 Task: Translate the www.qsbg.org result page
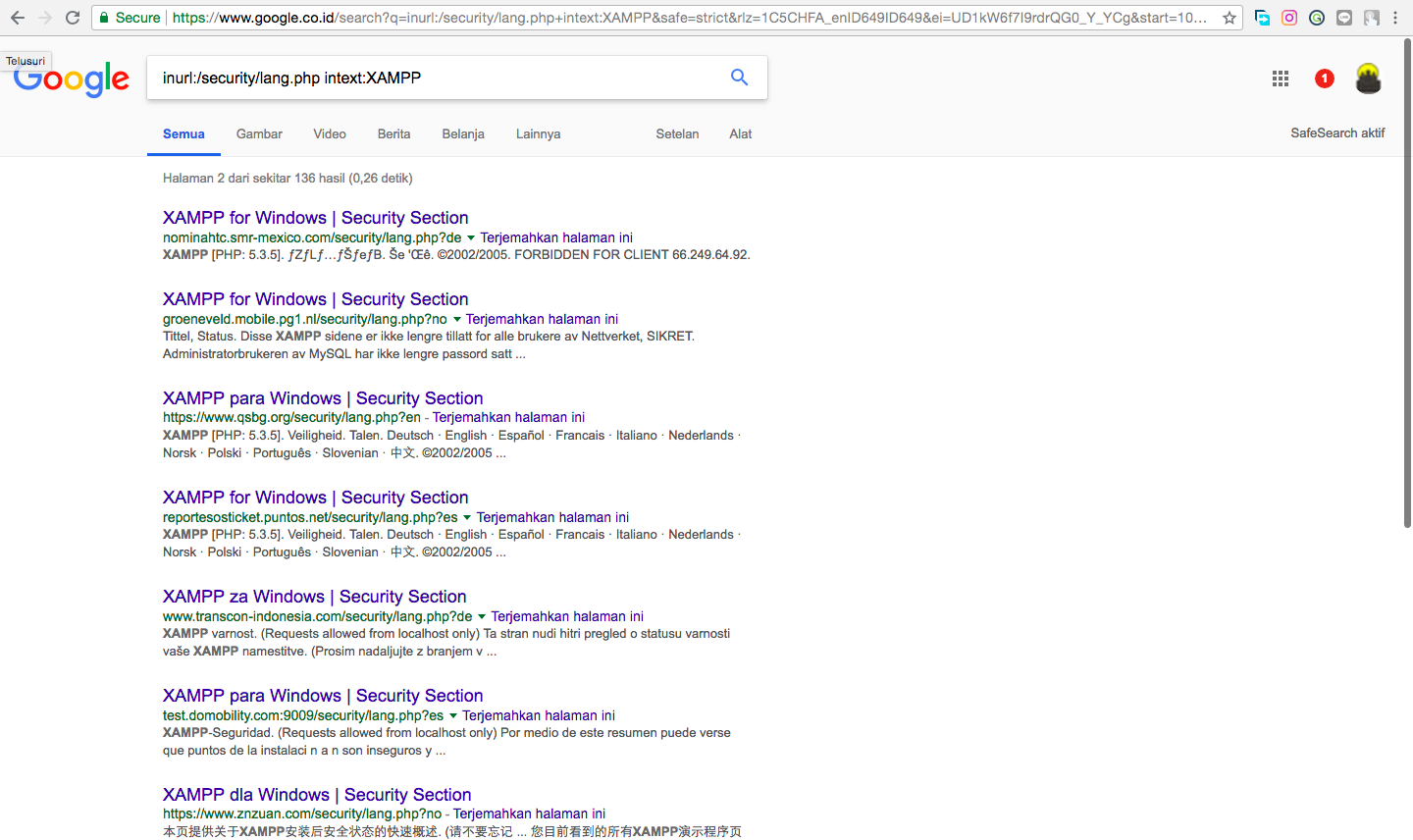pyautogui.click(x=508, y=417)
